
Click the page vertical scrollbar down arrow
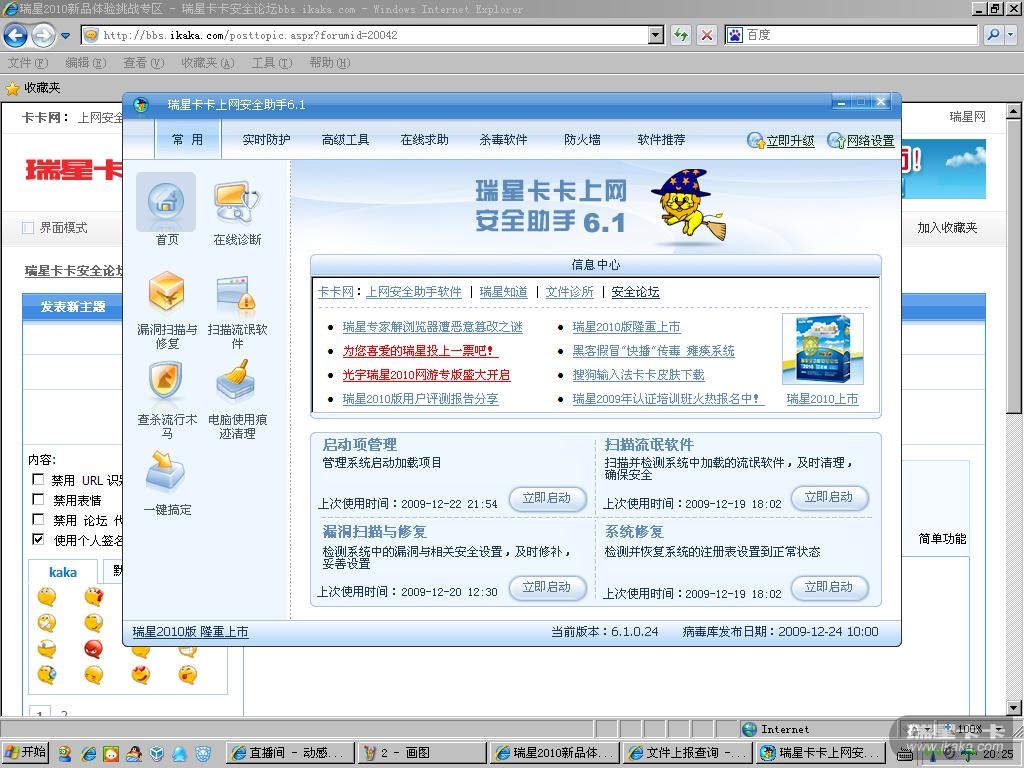(x=1013, y=707)
